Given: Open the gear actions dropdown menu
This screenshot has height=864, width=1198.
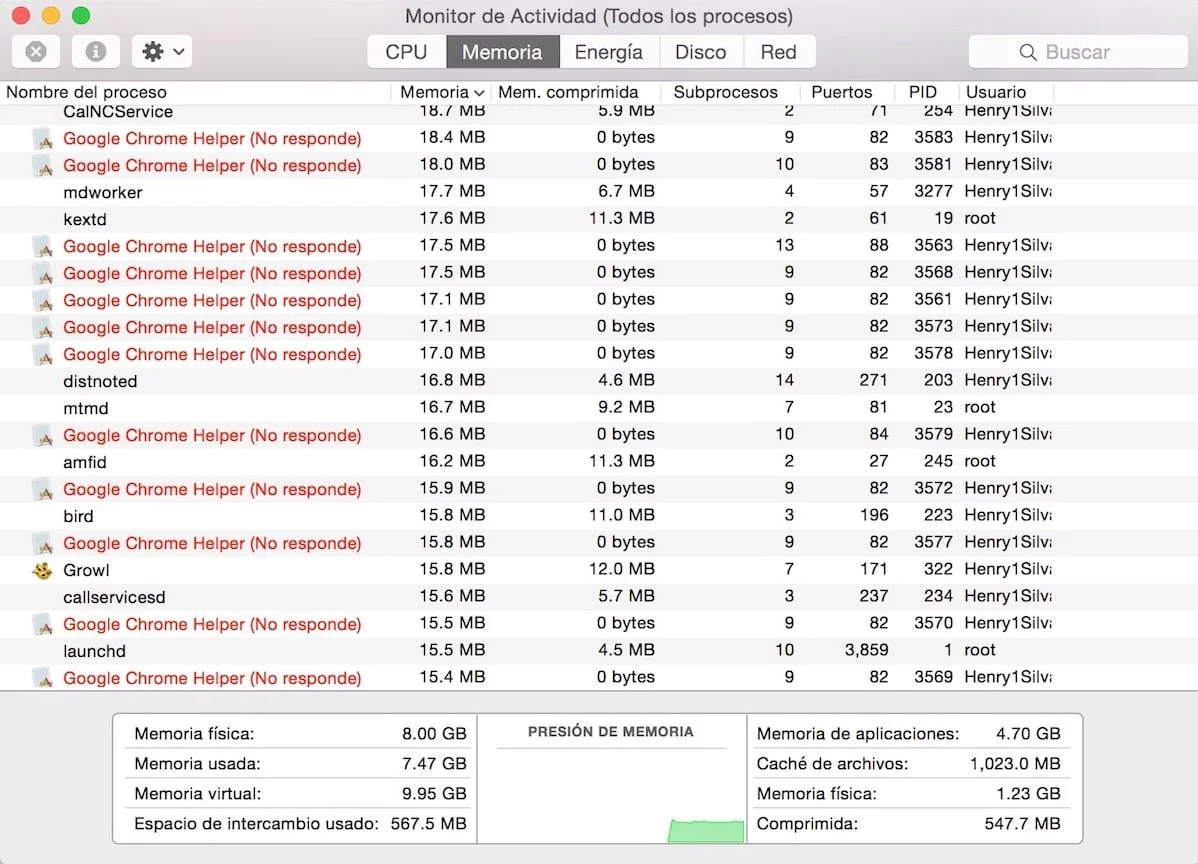Looking at the screenshot, I should pos(162,52).
